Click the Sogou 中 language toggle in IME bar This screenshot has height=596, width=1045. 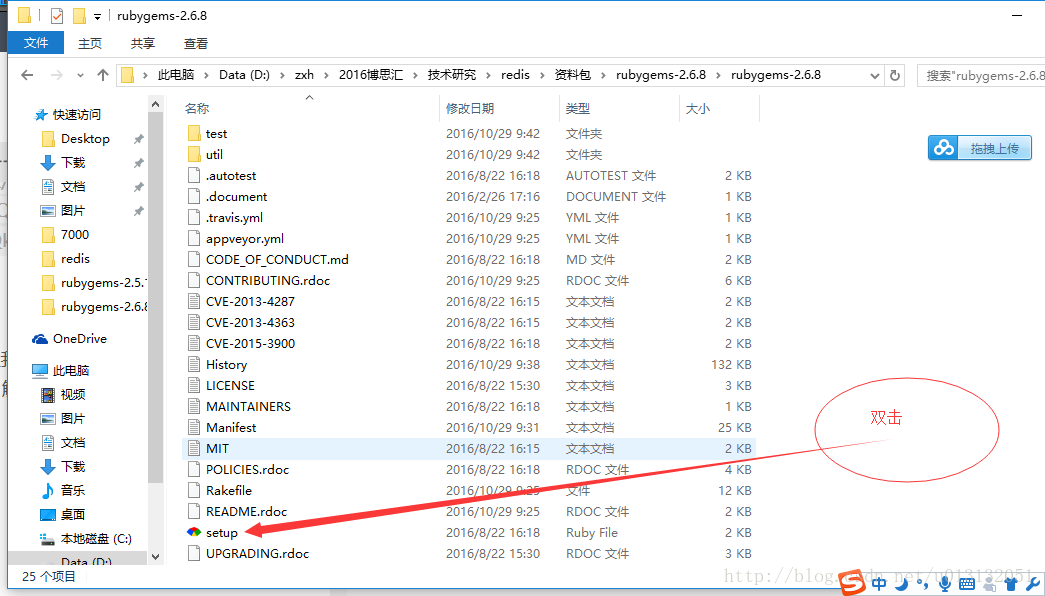(x=879, y=584)
